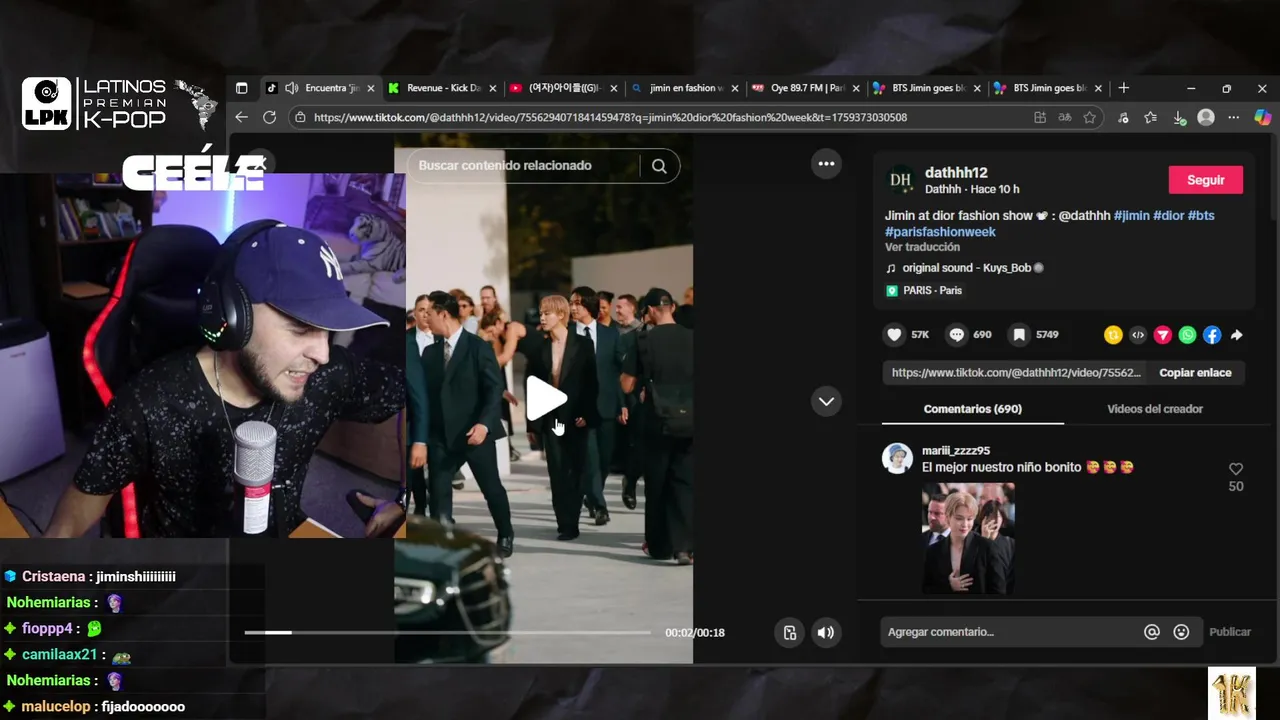Open a new browser tab

[x=1124, y=88]
